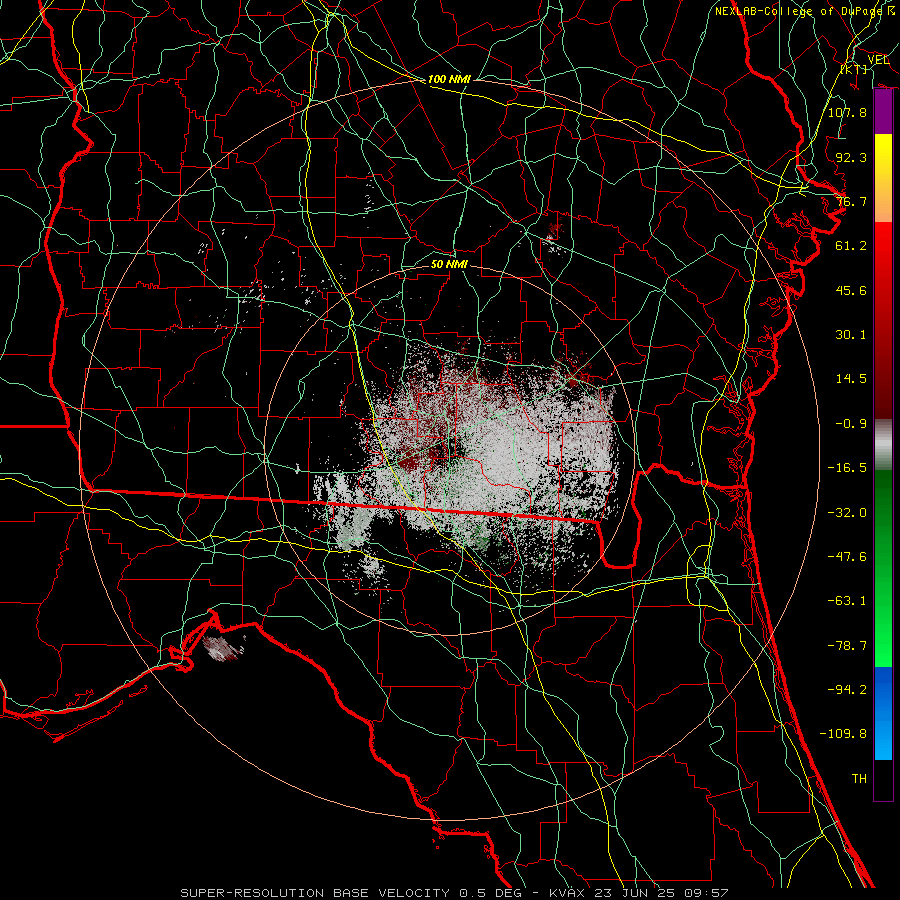The height and width of the screenshot is (900, 900).
Task: Click the -94.2 velocity legend value
Action: point(847,690)
